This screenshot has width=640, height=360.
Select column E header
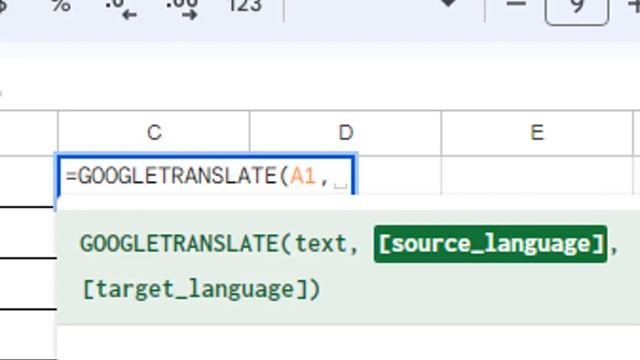[x=537, y=133]
